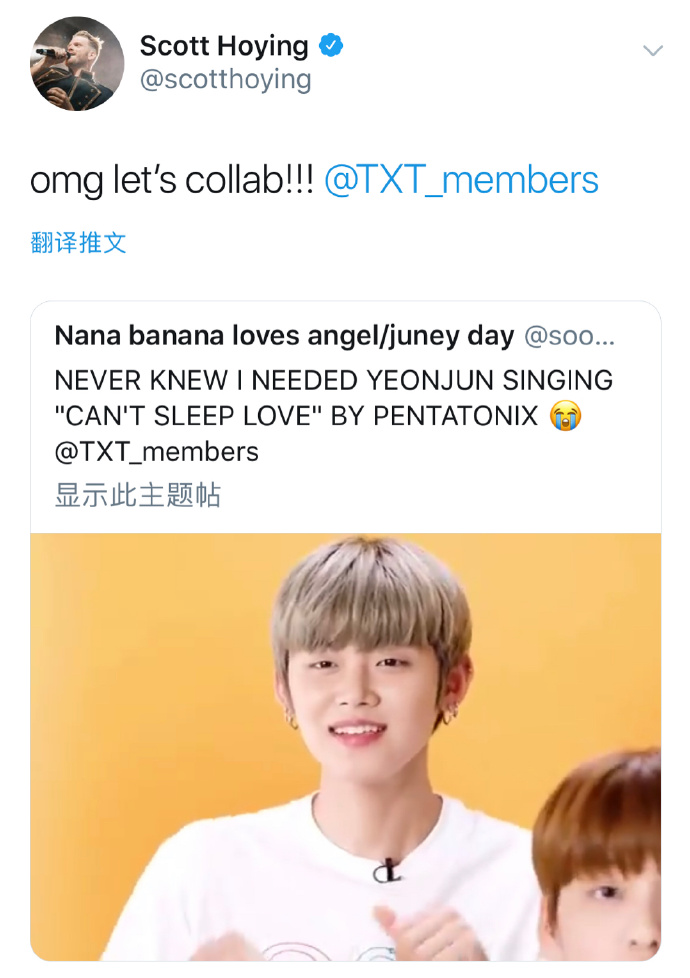Open @TXT_members mention beside "collab!!!"

pyautogui.click(x=461, y=181)
